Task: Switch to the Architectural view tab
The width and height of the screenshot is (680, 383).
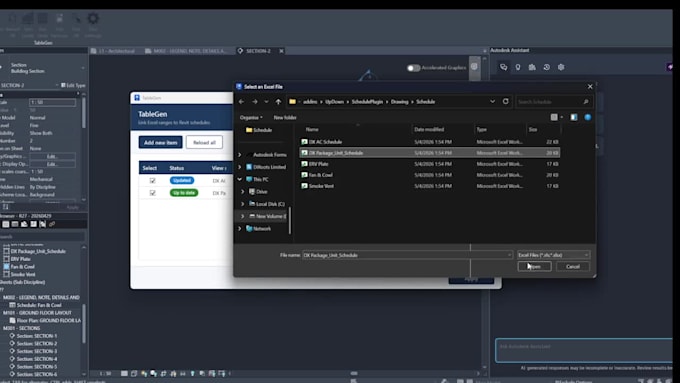Action: coord(113,51)
